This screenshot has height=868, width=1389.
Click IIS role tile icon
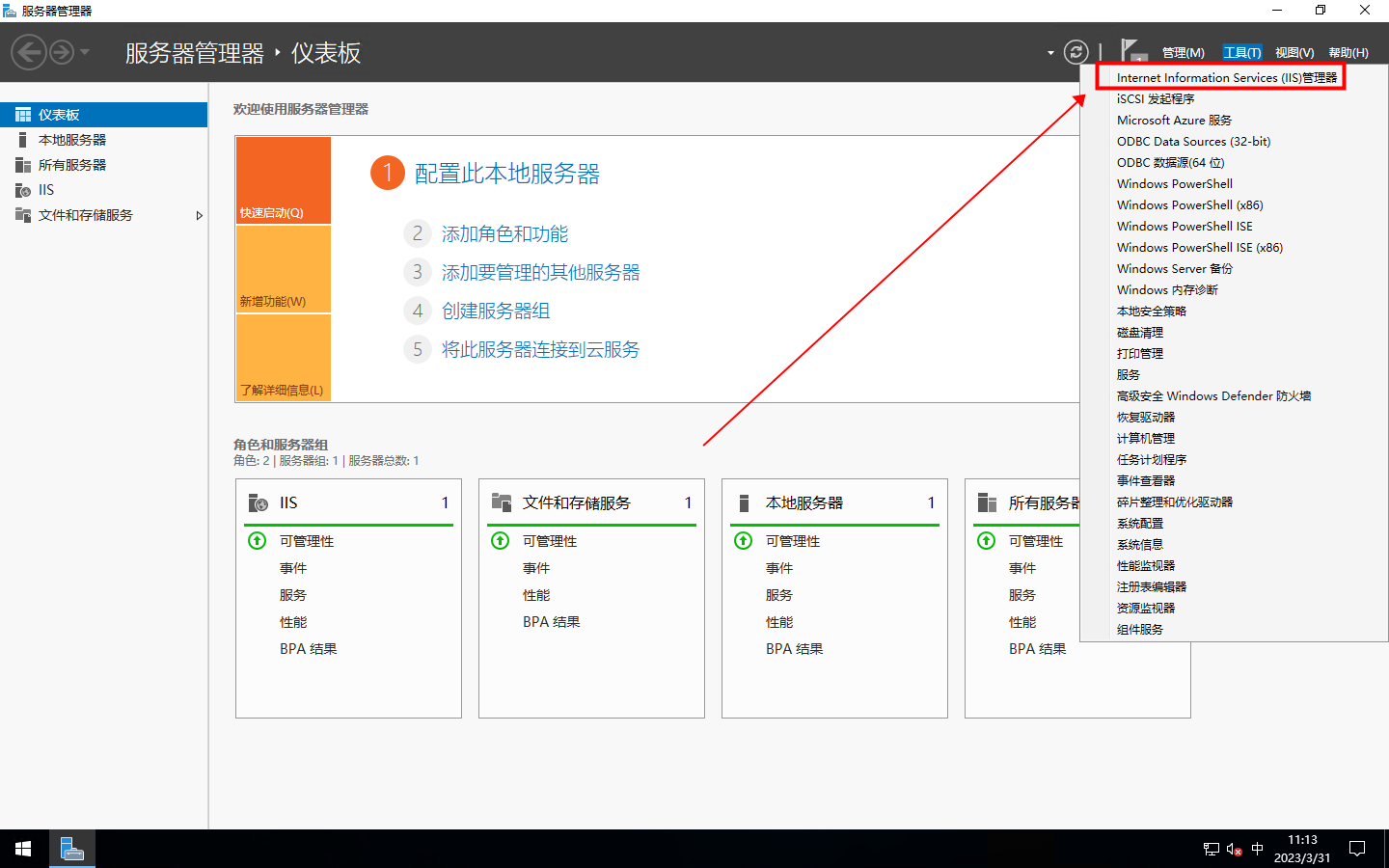[259, 502]
